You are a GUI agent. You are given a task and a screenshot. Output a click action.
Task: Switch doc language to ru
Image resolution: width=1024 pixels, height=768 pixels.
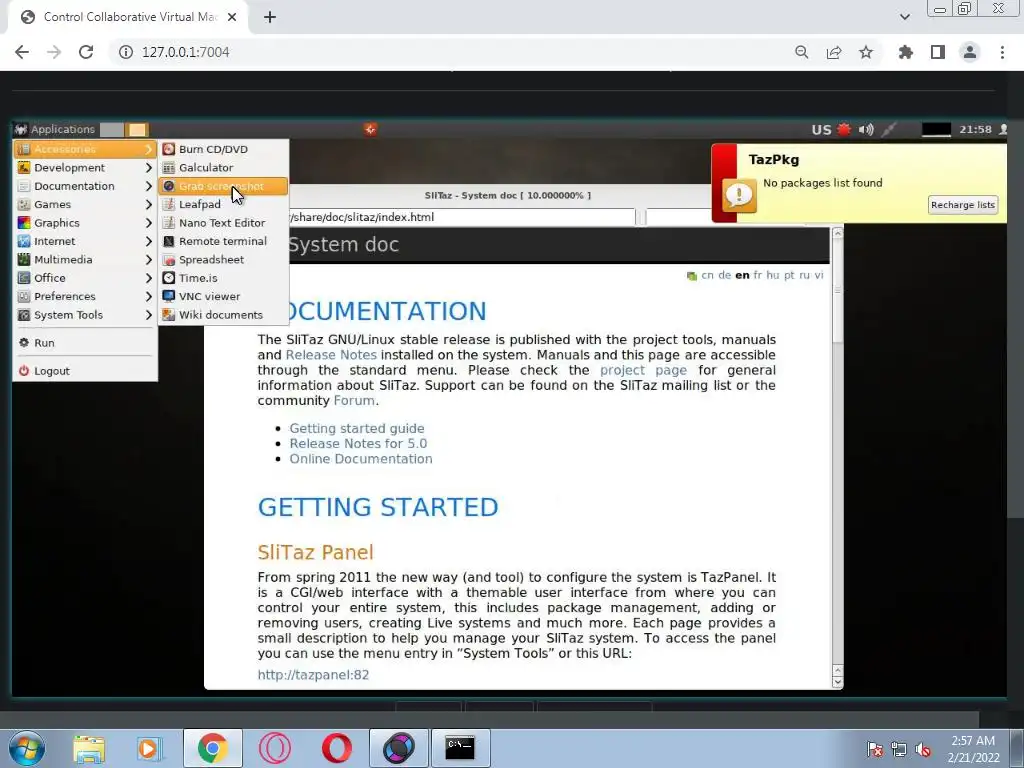tap(805, 276)
